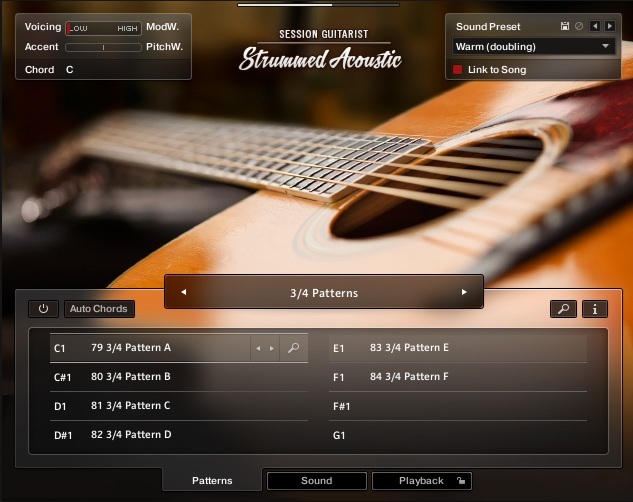
Task: Open pattern browser magnifier above pattern list
Action: [563, 309]
